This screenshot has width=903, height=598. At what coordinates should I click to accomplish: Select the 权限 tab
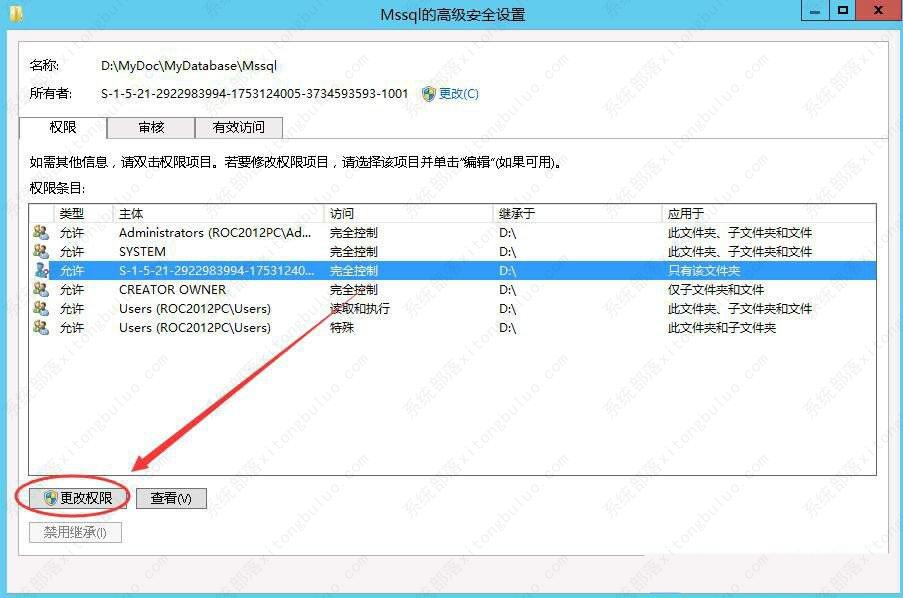[x=63, y=128]
